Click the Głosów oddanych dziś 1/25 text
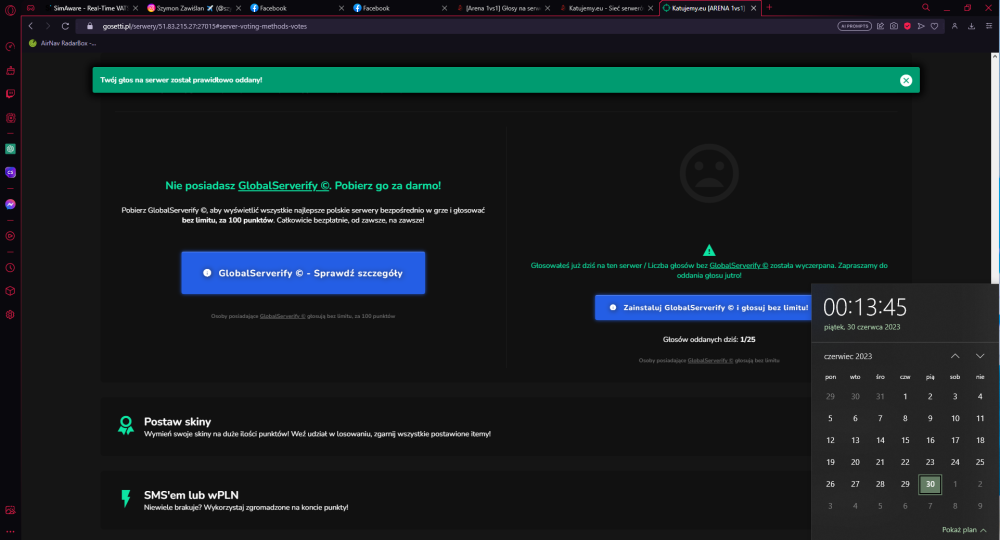The width and height of the screenshot is (1000, 540). [709, 340]
